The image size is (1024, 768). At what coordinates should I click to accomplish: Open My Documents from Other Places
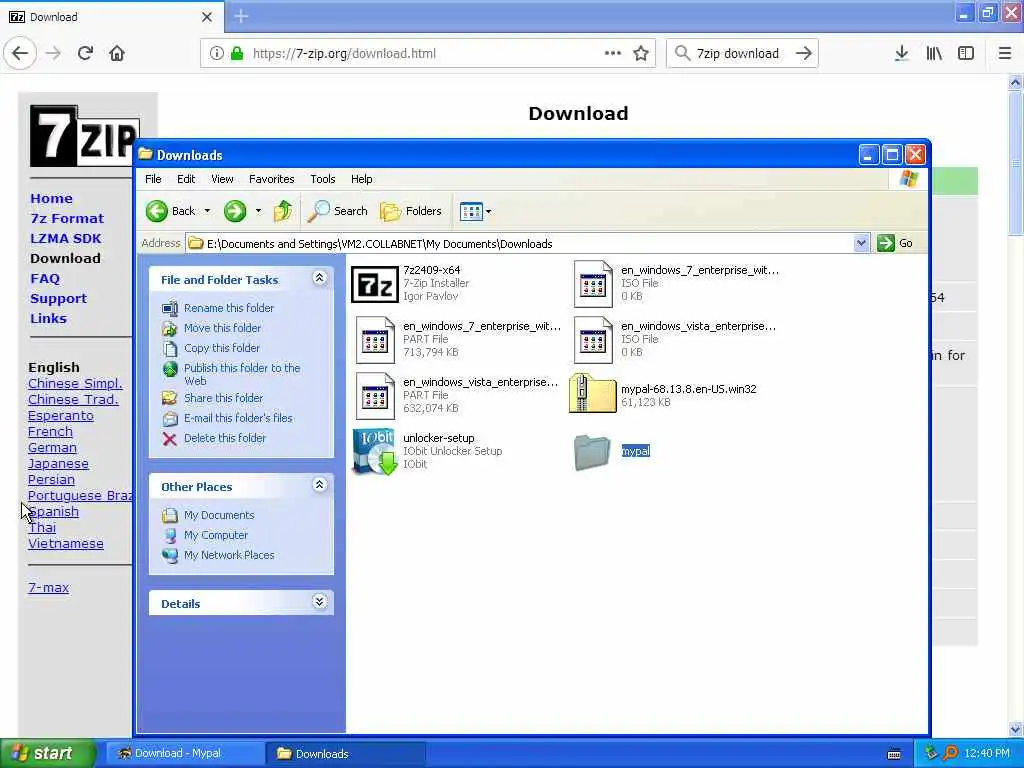[x=219, y=515]
